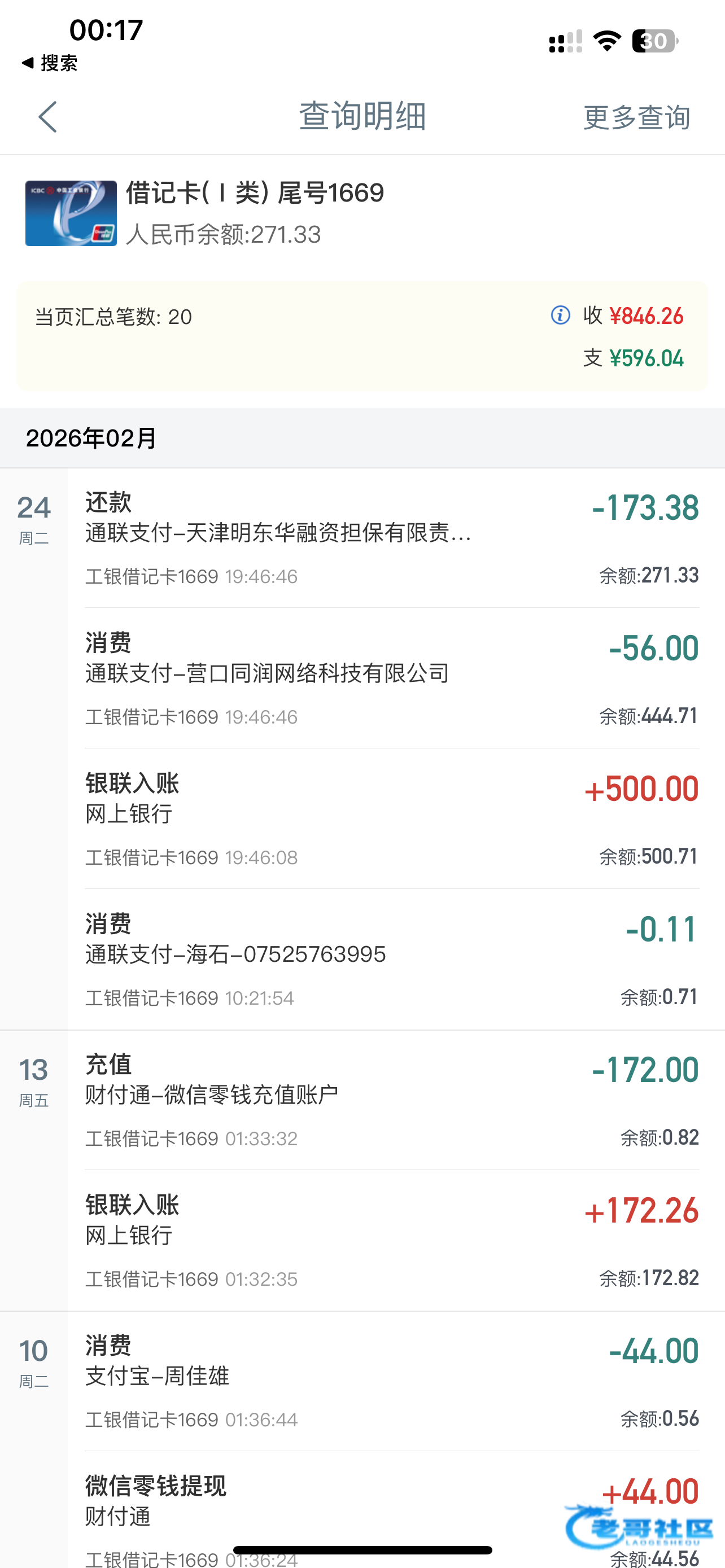Screen dimensions: 725x1568
Task: Tap the 老哥社区 watermark logo
Action: click(638, 1527)
